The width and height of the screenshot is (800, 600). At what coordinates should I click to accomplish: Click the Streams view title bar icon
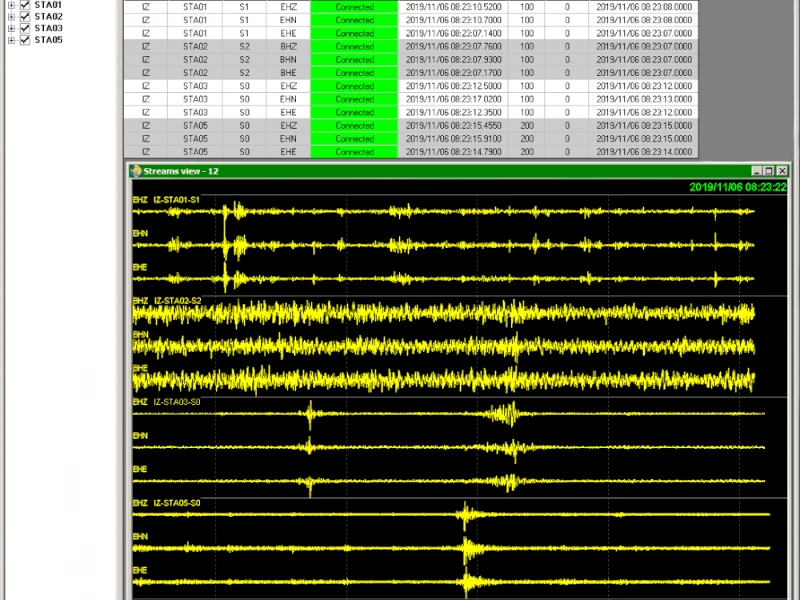139,170
